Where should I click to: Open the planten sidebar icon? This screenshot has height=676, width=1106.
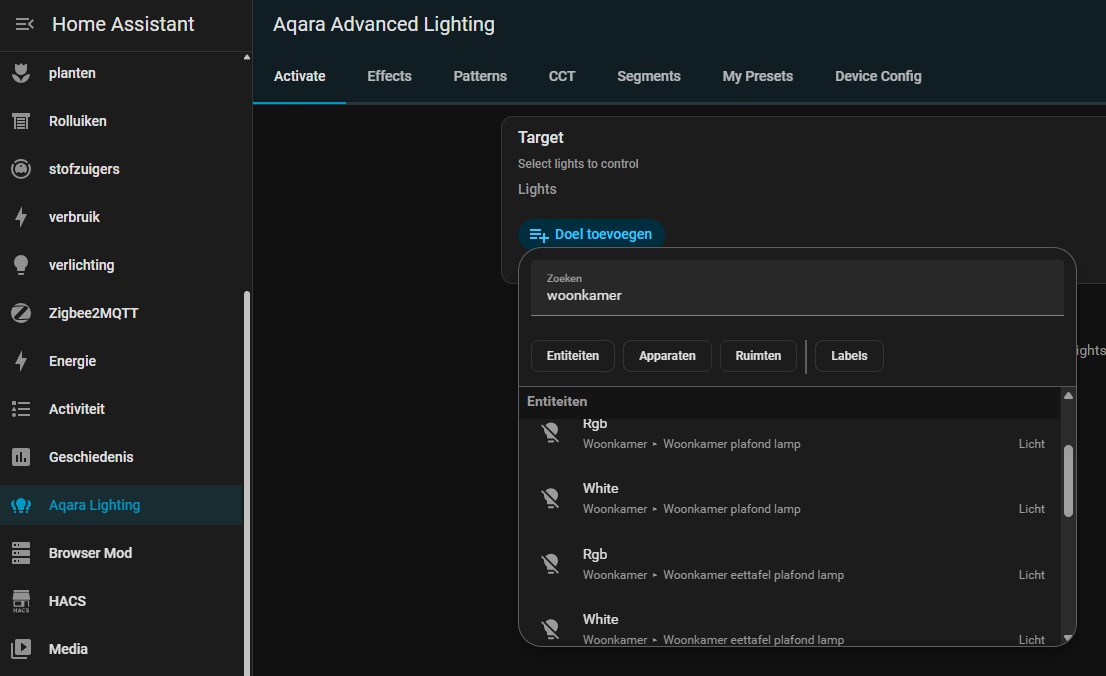pos(21,73)
